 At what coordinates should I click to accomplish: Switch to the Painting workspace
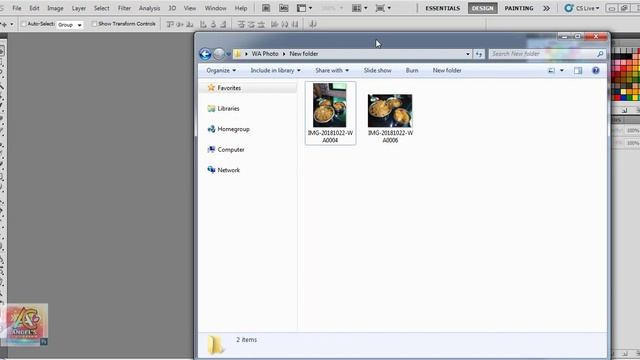[519, 8]
